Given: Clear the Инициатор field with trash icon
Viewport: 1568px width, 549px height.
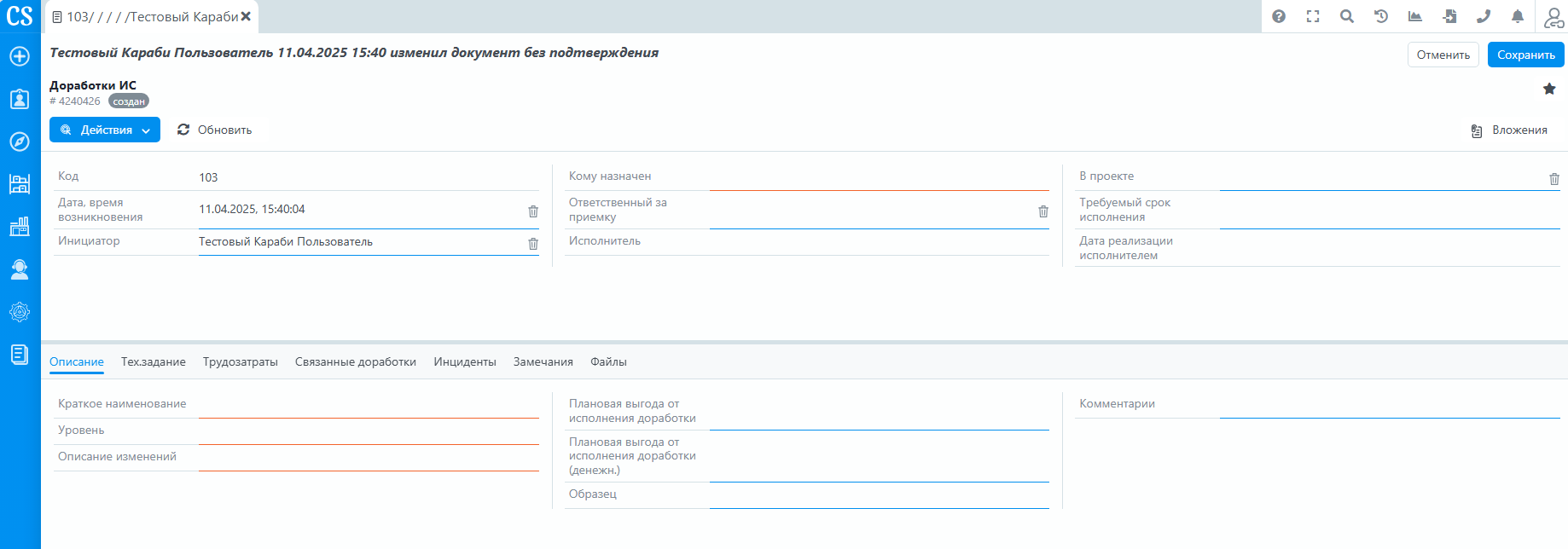Looking at the screenshot, I should tap(533, 244).
